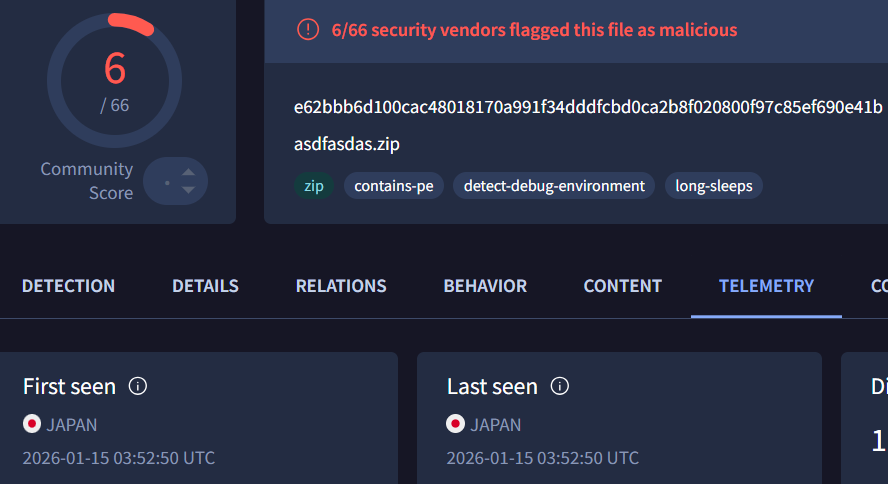Click the Japan flag under First seen
The height and width of the screenshot is (484, 888).
click(x=32, y=424)
